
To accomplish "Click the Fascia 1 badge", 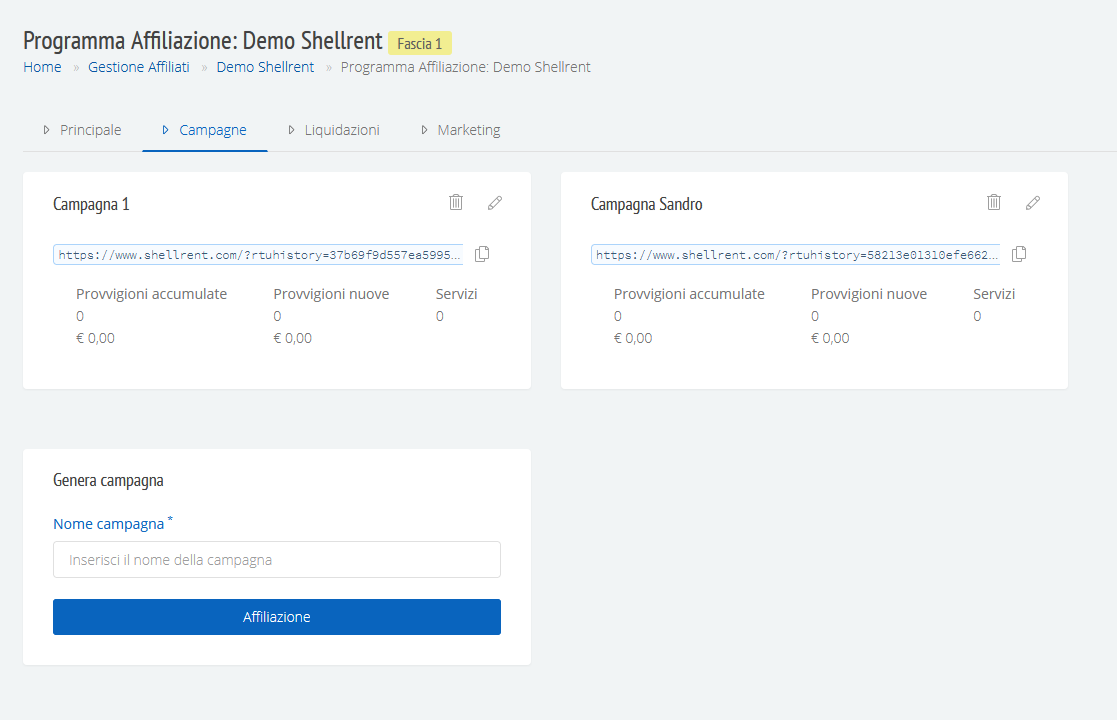I will pos(420,43).
